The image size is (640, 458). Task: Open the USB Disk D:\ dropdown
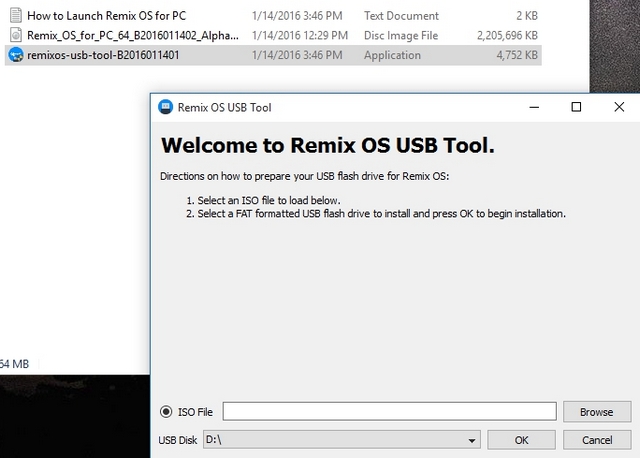(x=342, y=440)
